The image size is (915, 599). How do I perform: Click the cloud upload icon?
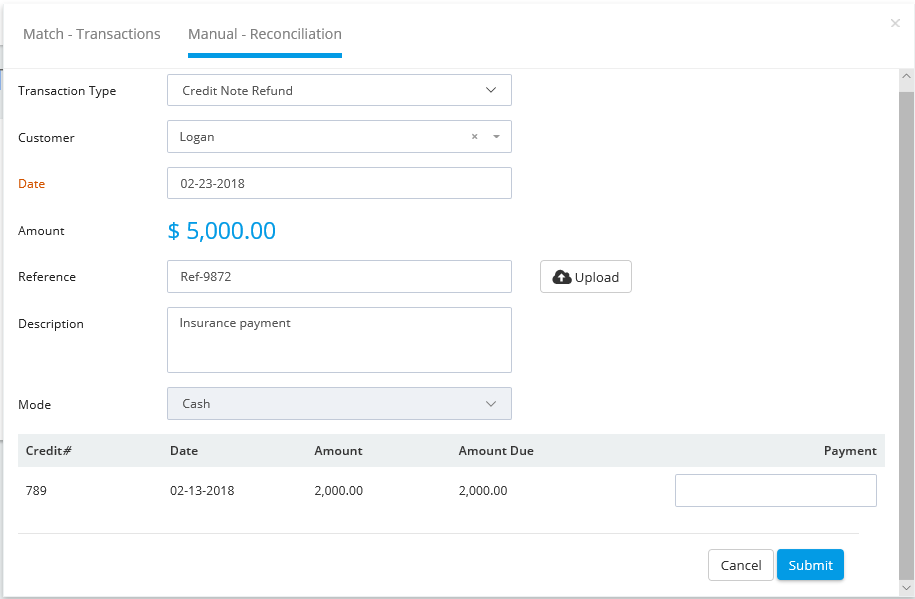pyautogui.click(x=562, y=277)
